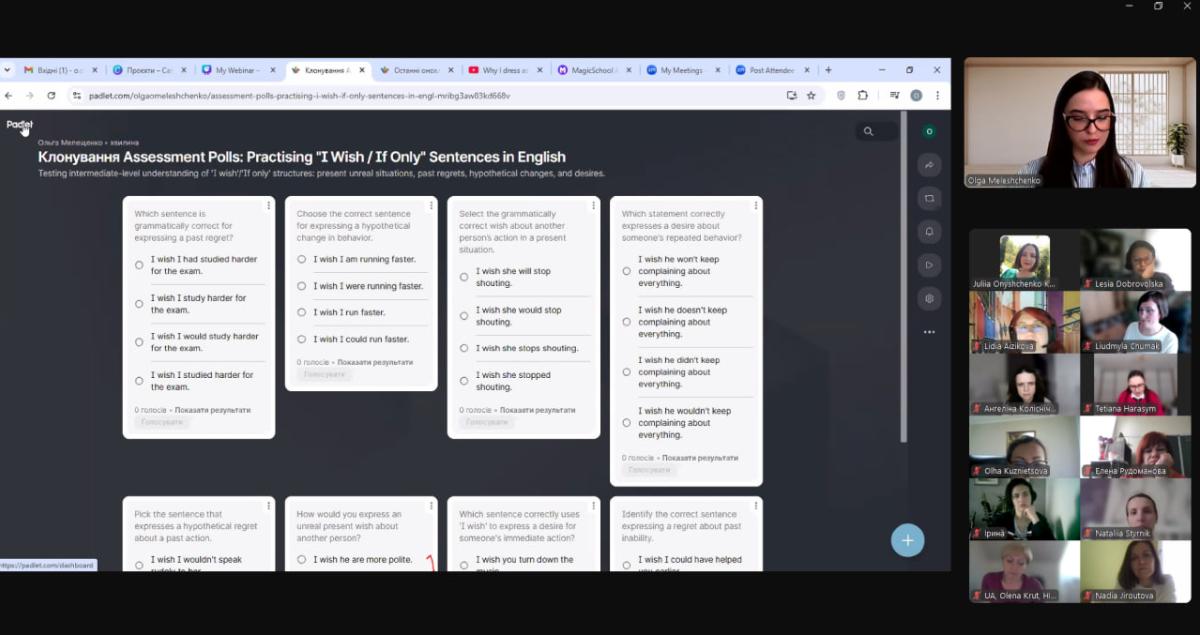Expand the more options ellipsis in Padlet sidebar

pos(929,332)
